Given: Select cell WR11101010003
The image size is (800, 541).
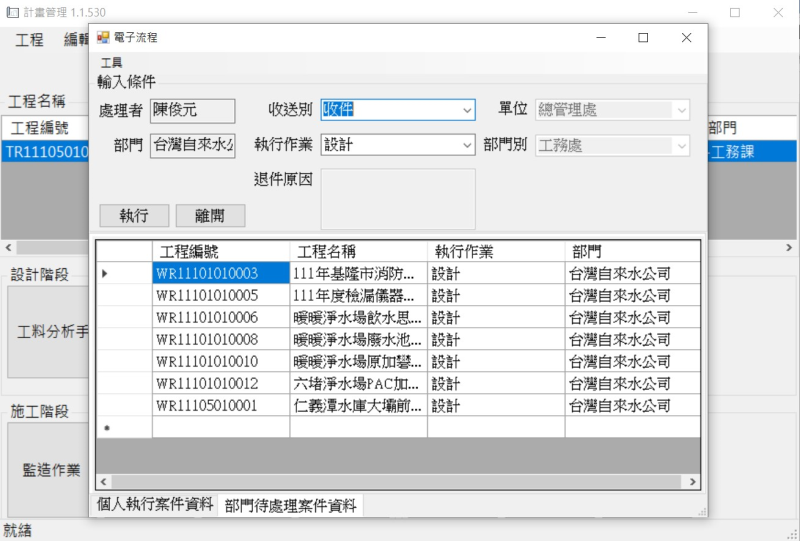Looking at the screenshot, I should (x=221, y=273).
